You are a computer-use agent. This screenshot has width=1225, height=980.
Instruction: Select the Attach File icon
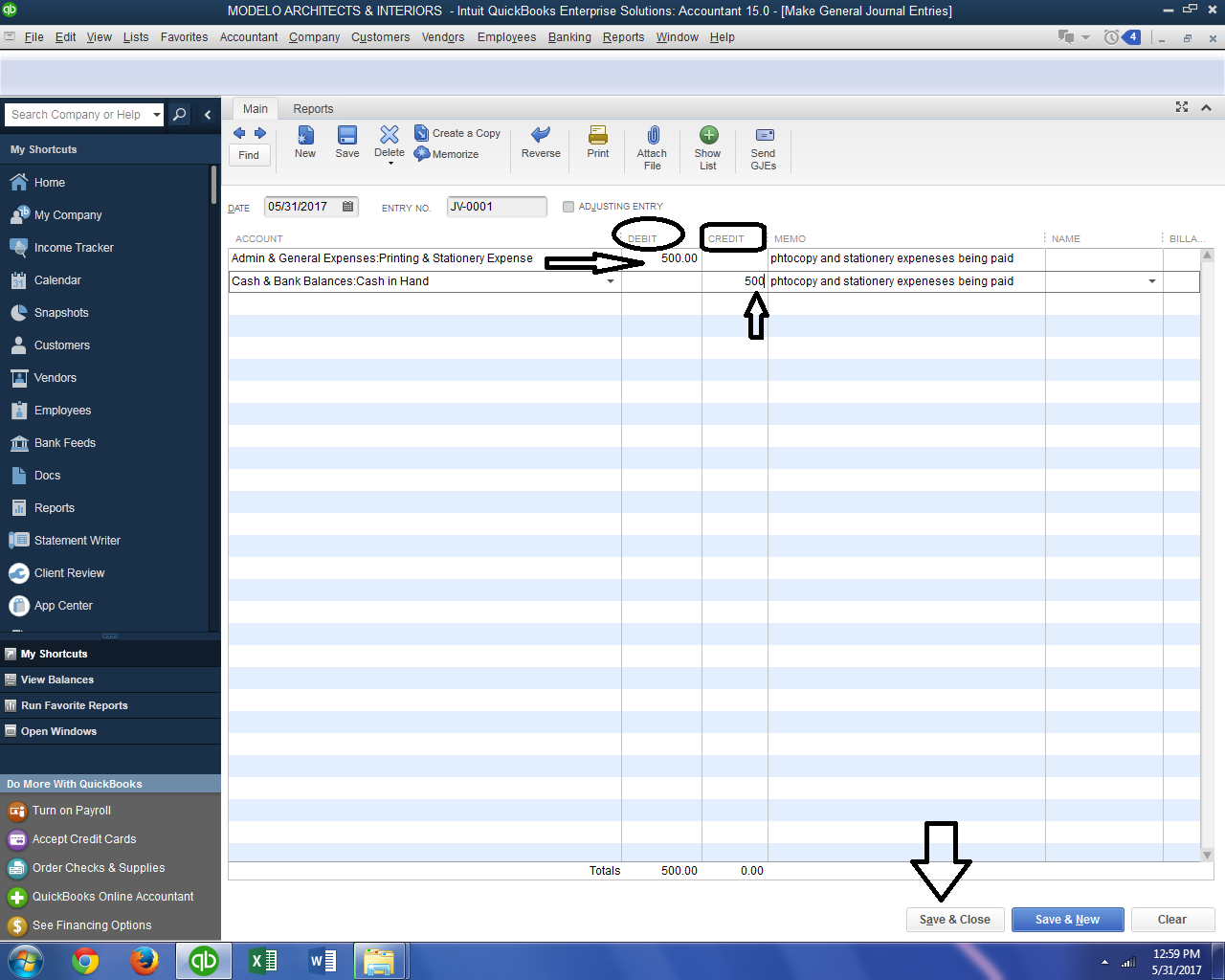point(652,144)
